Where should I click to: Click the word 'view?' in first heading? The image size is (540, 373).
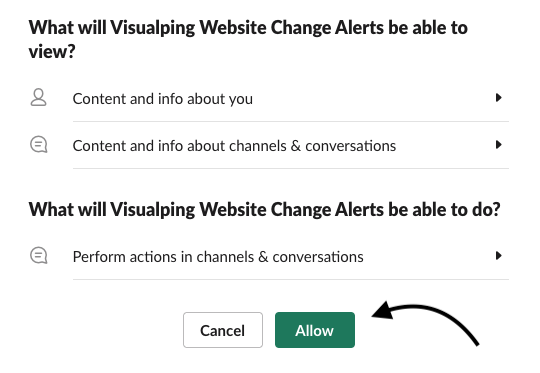coord(52,52)
